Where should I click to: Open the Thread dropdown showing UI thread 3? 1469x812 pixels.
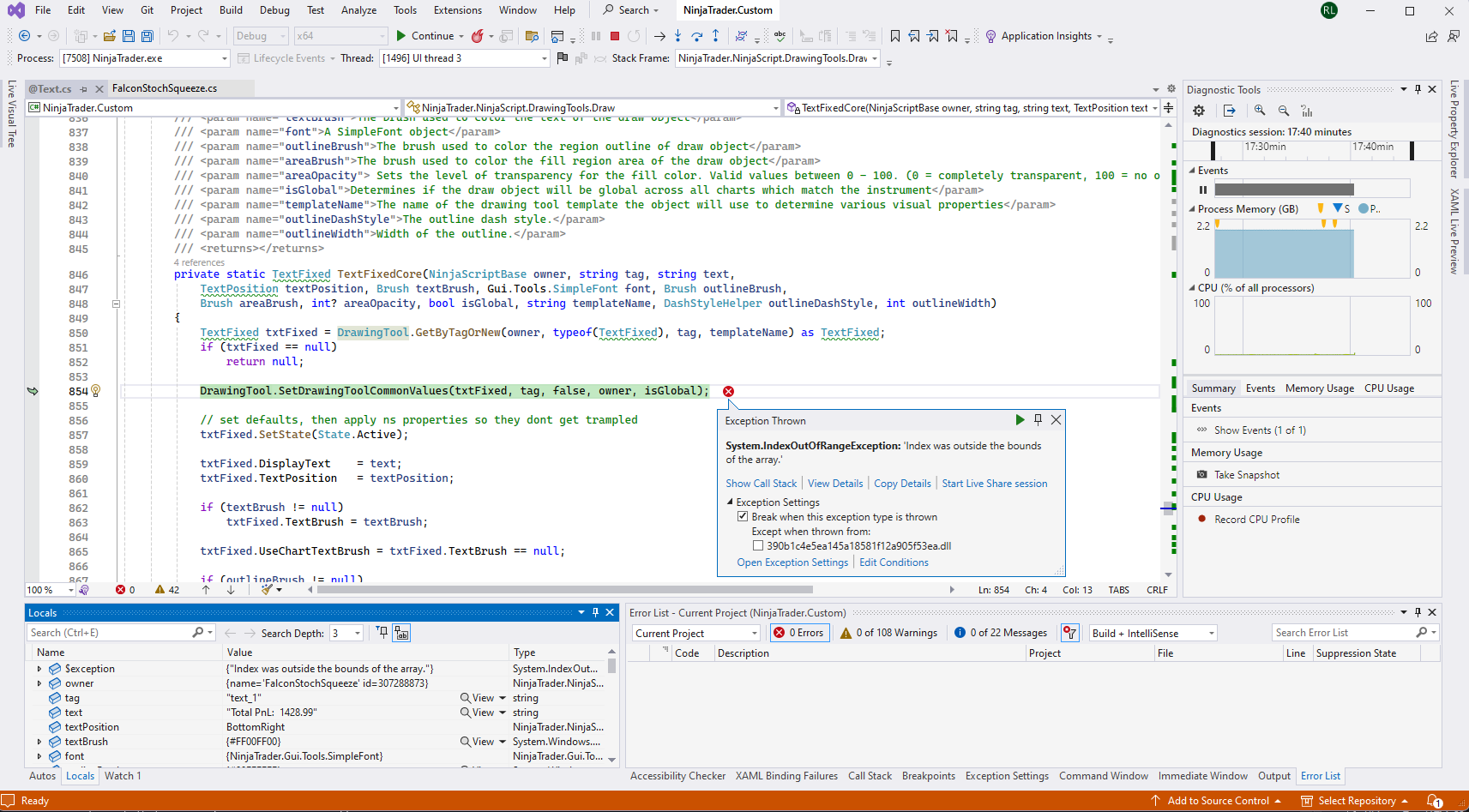click(543, 58)
